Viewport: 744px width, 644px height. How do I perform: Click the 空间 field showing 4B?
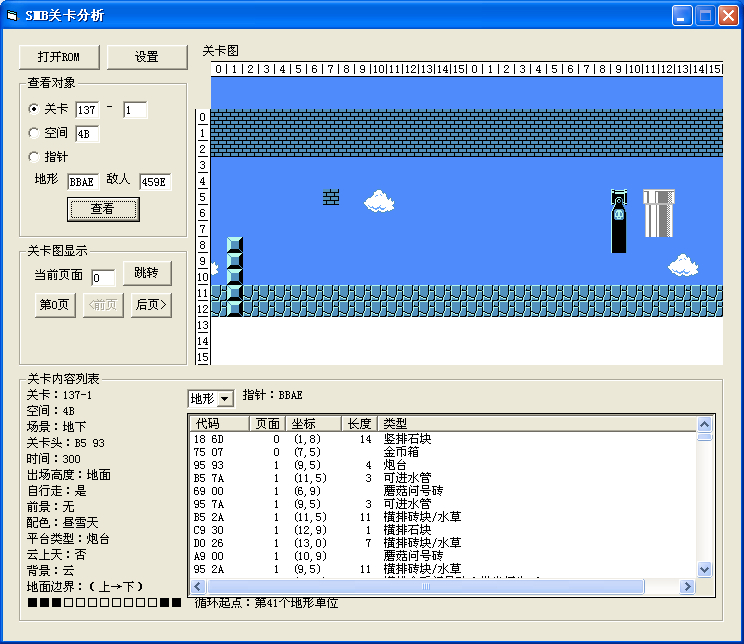click(87, 134)
